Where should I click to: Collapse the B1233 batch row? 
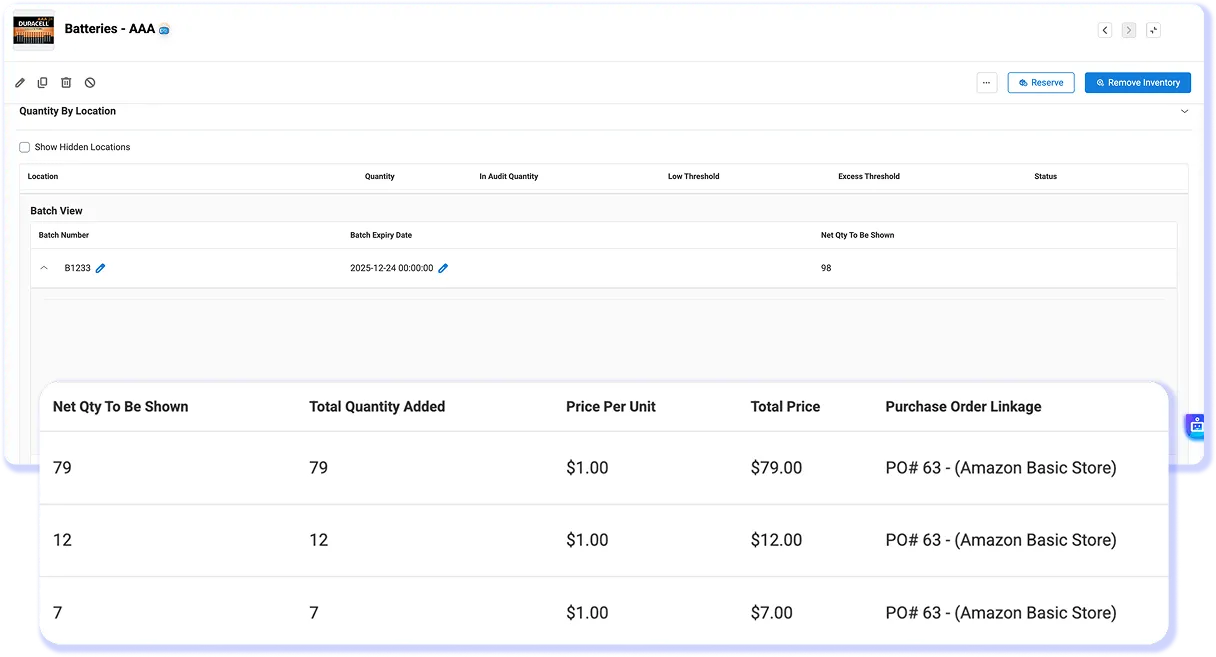44,268
